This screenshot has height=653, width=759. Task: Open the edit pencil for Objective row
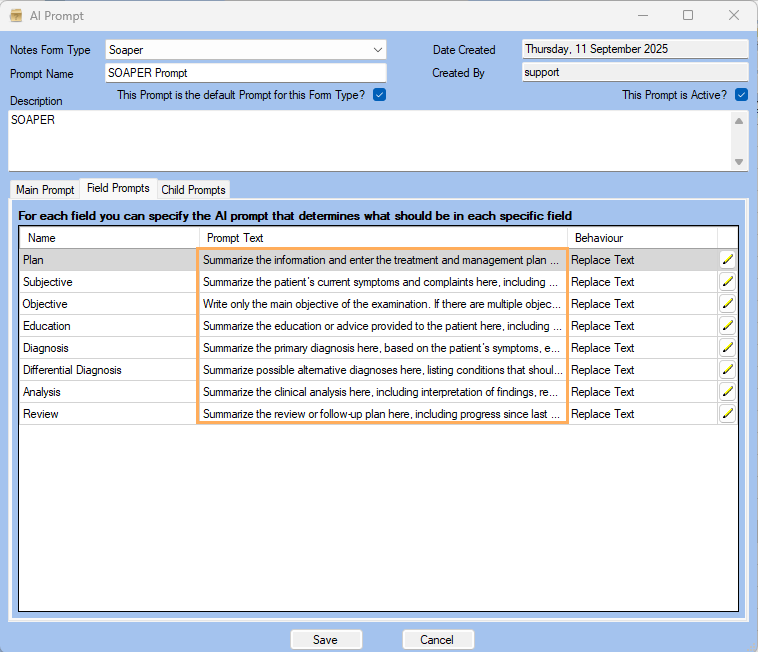pos(727,304)
